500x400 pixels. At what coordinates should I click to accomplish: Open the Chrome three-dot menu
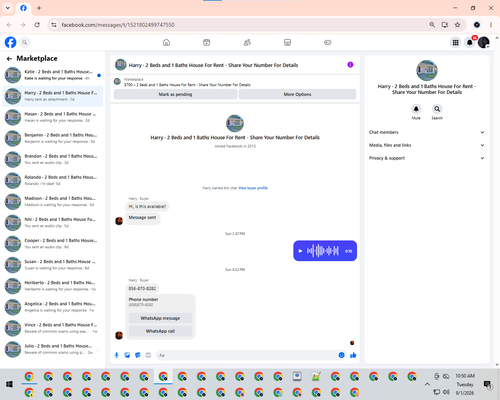point(491,25)
